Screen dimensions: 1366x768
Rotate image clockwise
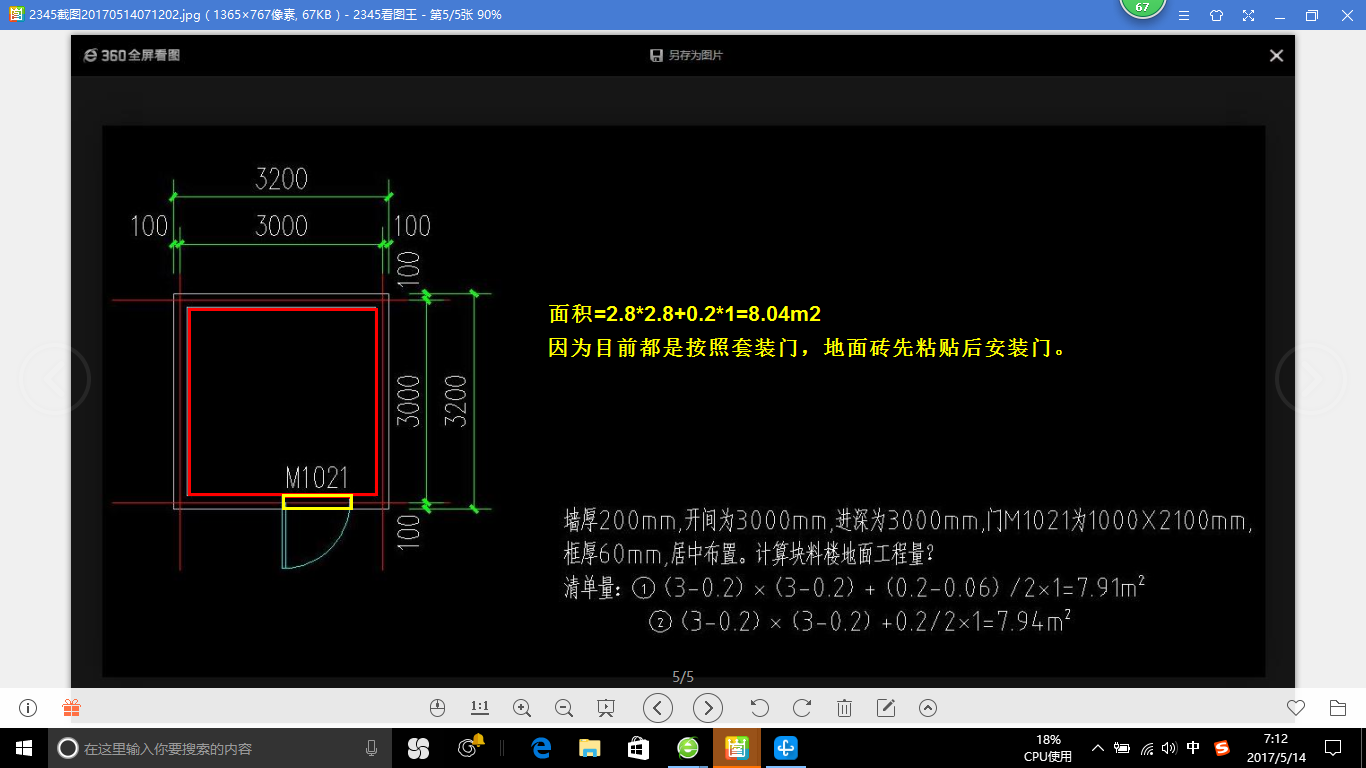[801, 708]
